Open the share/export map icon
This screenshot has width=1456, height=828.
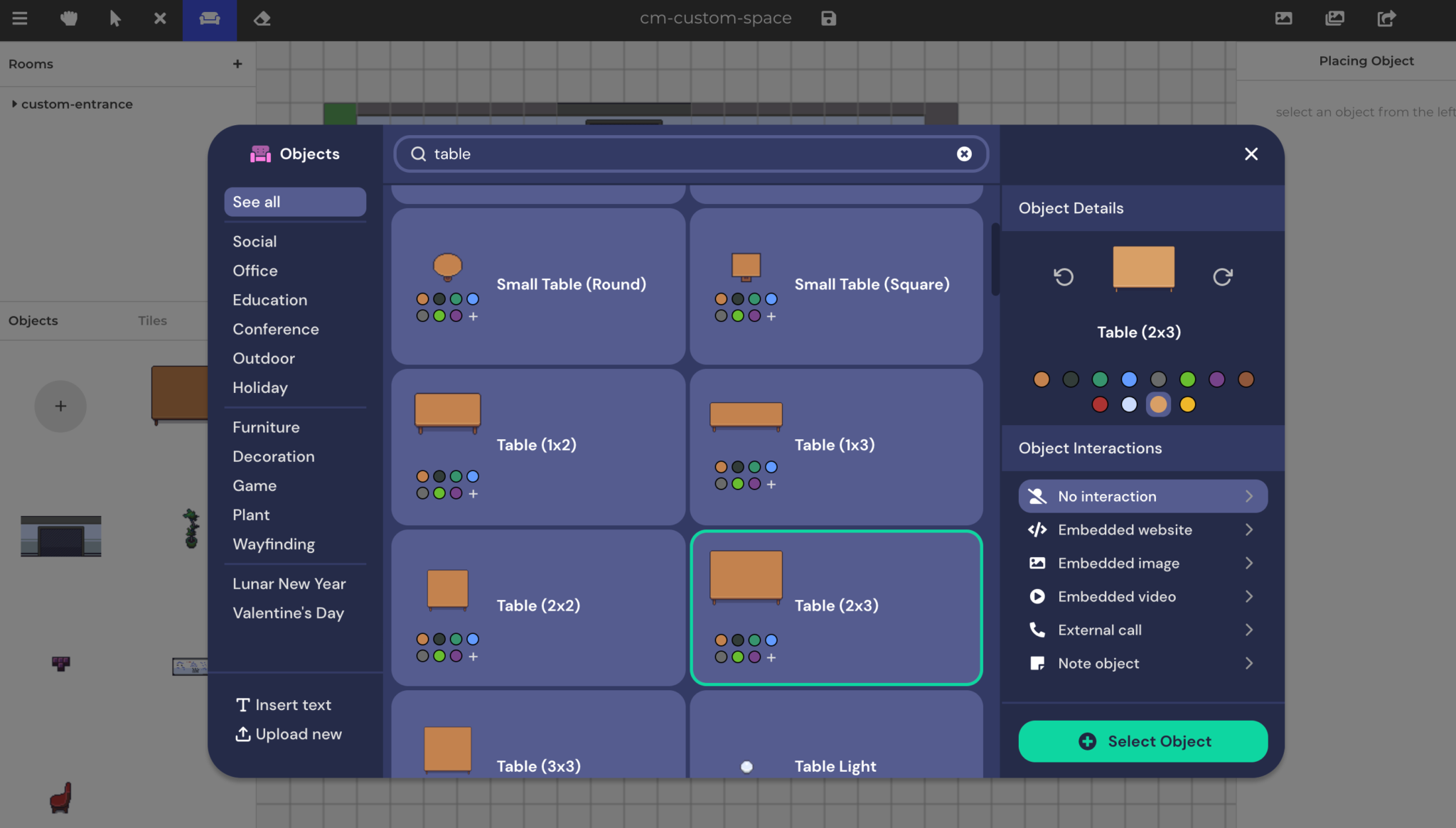click(x=1386, y=19)
